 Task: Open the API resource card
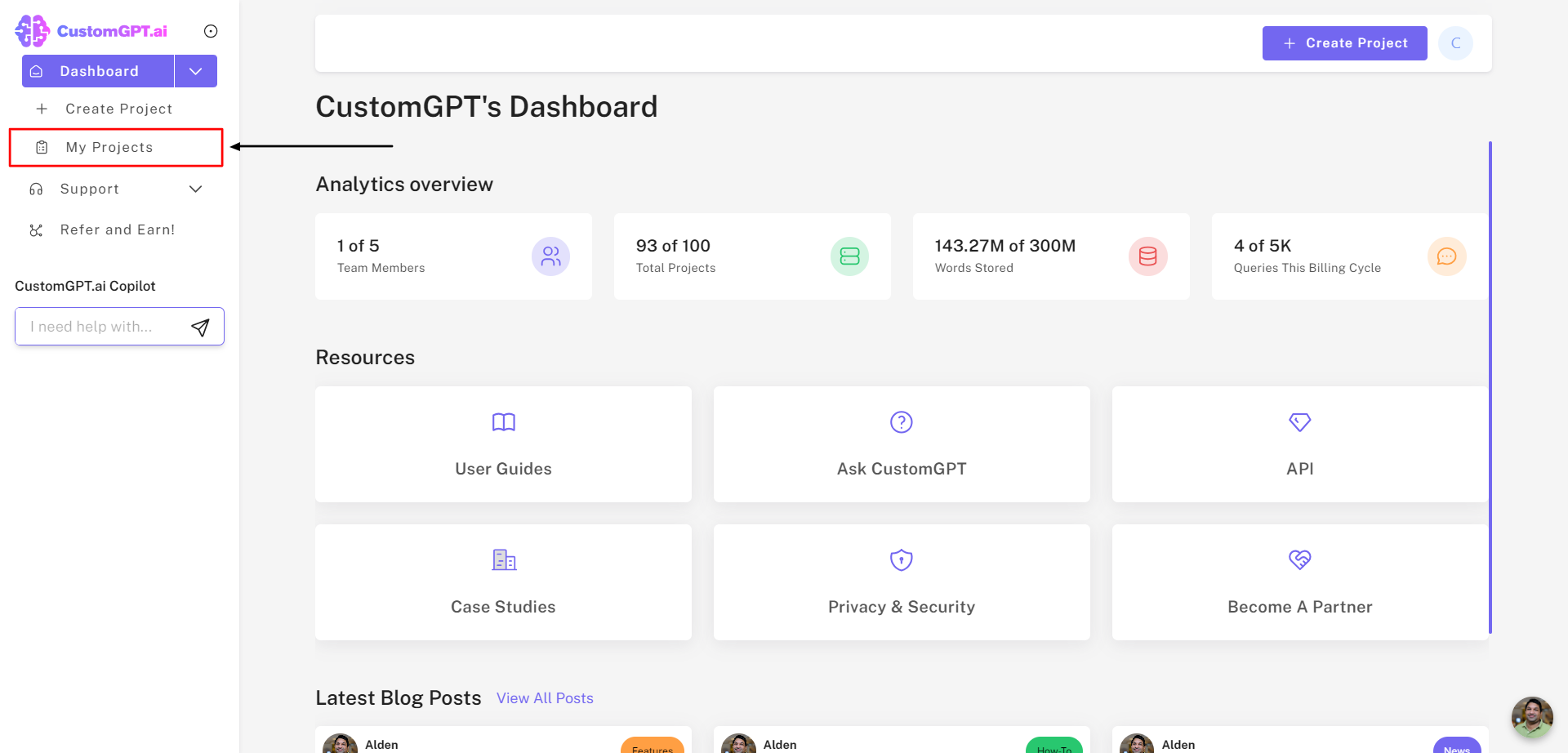point(1299,444)
